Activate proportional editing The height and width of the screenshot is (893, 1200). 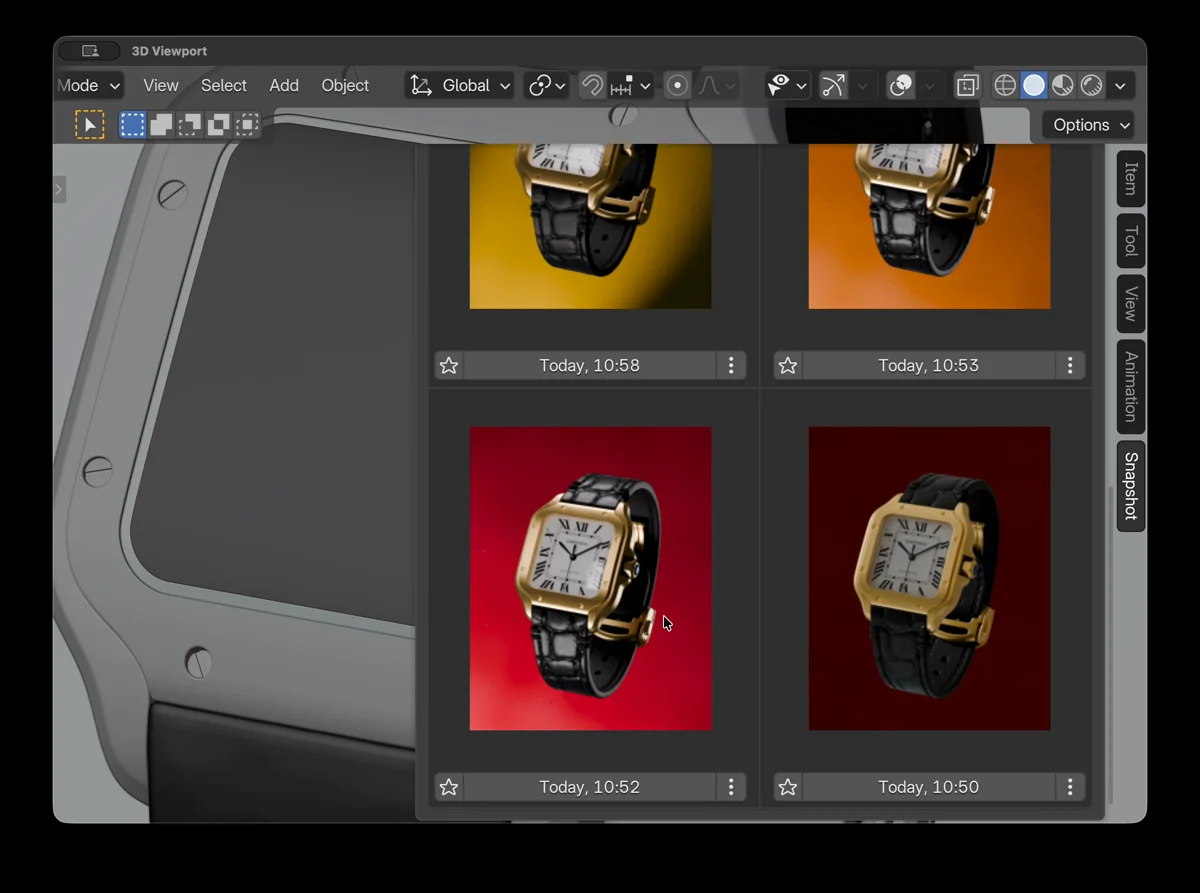tap(676, 85)
